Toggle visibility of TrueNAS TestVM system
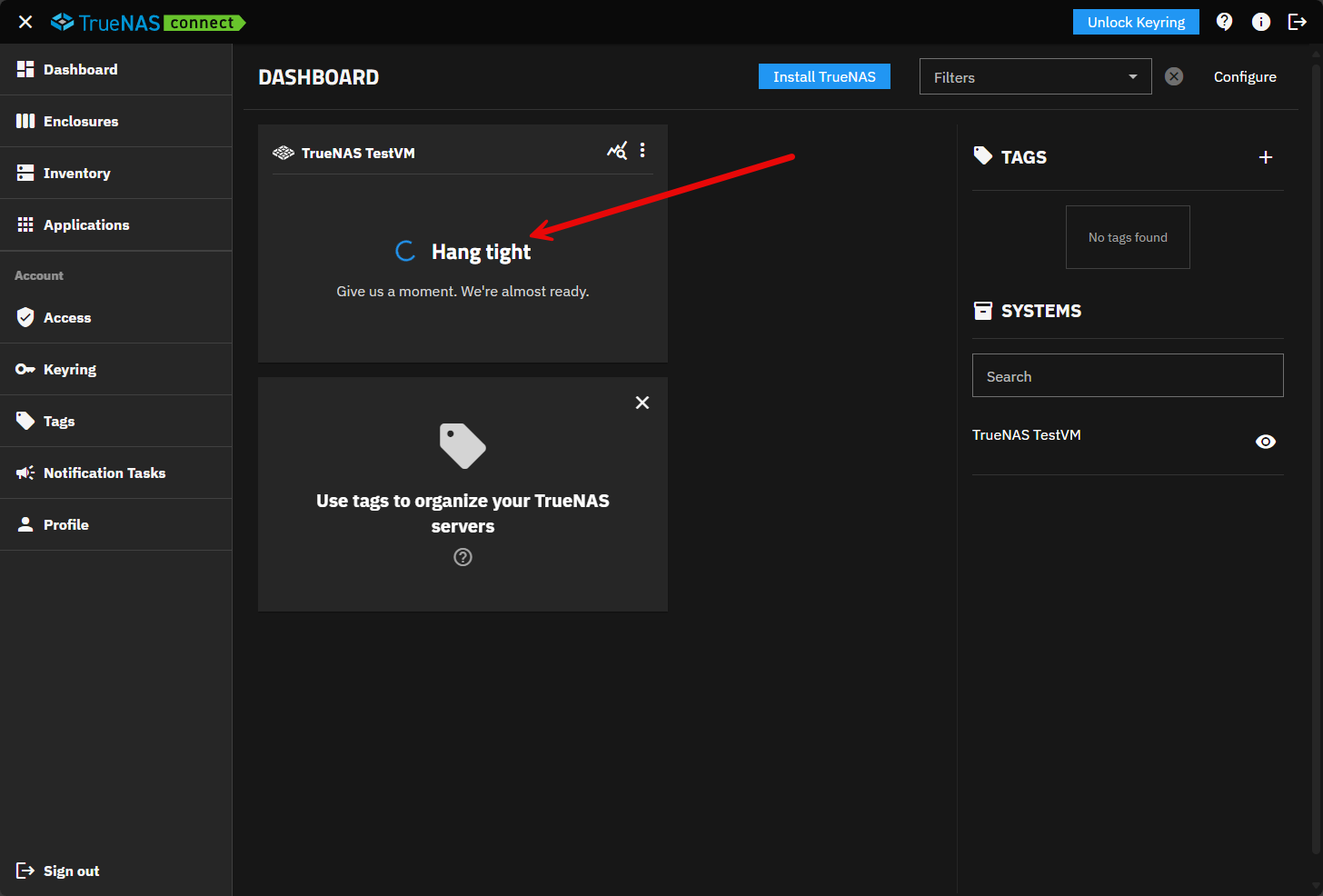Viewport: 1323px width, 896px height. pos(1266,442)
